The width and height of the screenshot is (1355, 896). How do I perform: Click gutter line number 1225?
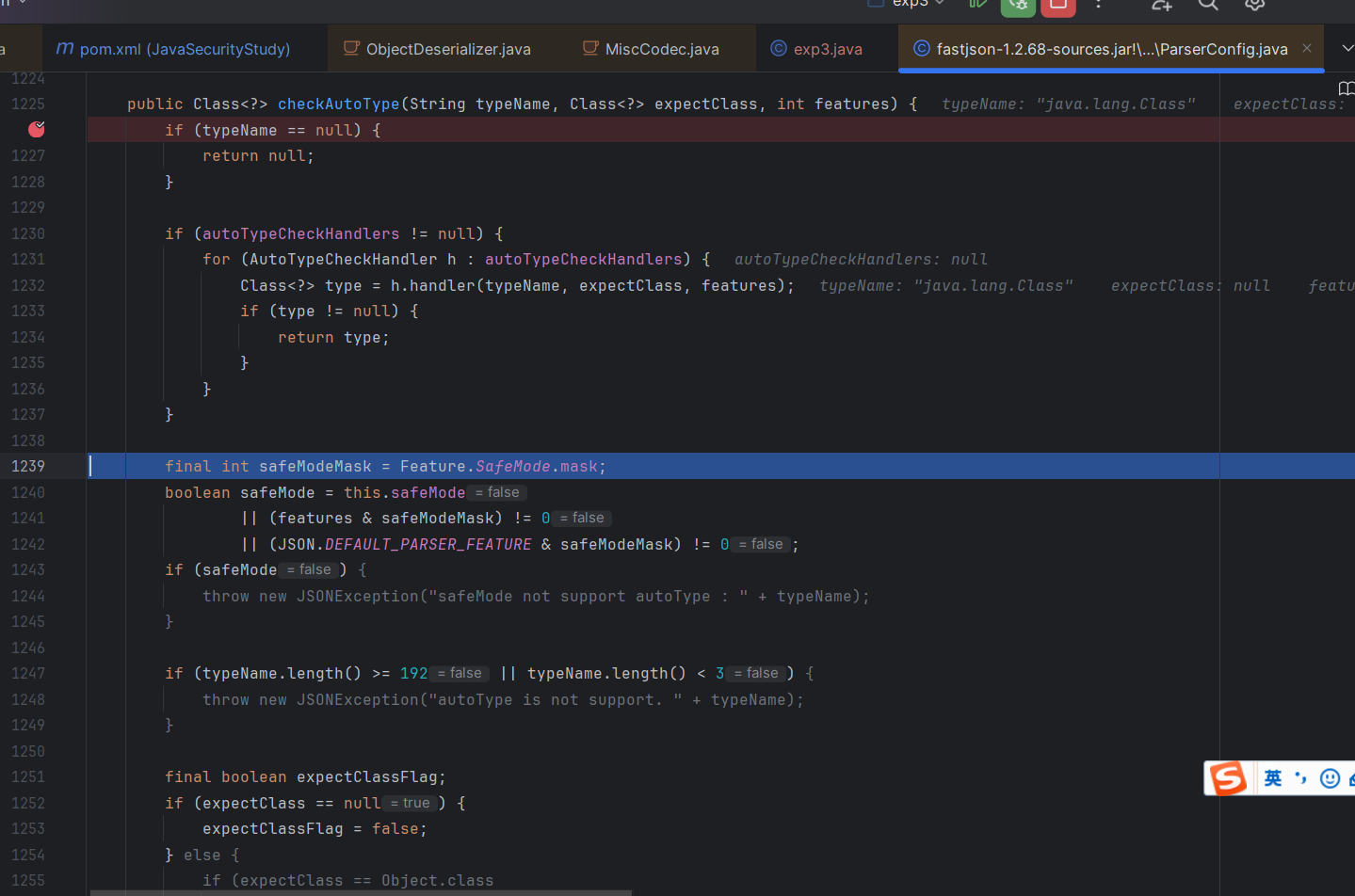[x=28, y=104]
